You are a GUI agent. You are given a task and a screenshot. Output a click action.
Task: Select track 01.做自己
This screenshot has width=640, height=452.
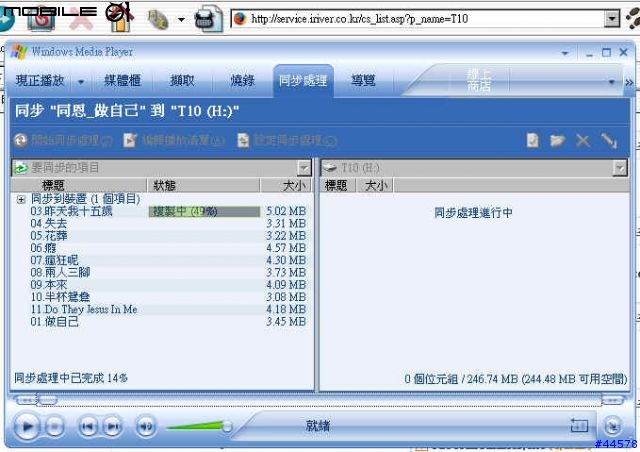click(54, 321)
